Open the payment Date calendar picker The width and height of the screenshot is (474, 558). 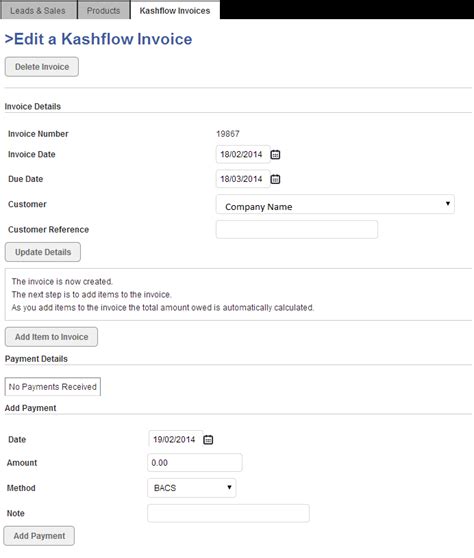(x=208, y=439)
